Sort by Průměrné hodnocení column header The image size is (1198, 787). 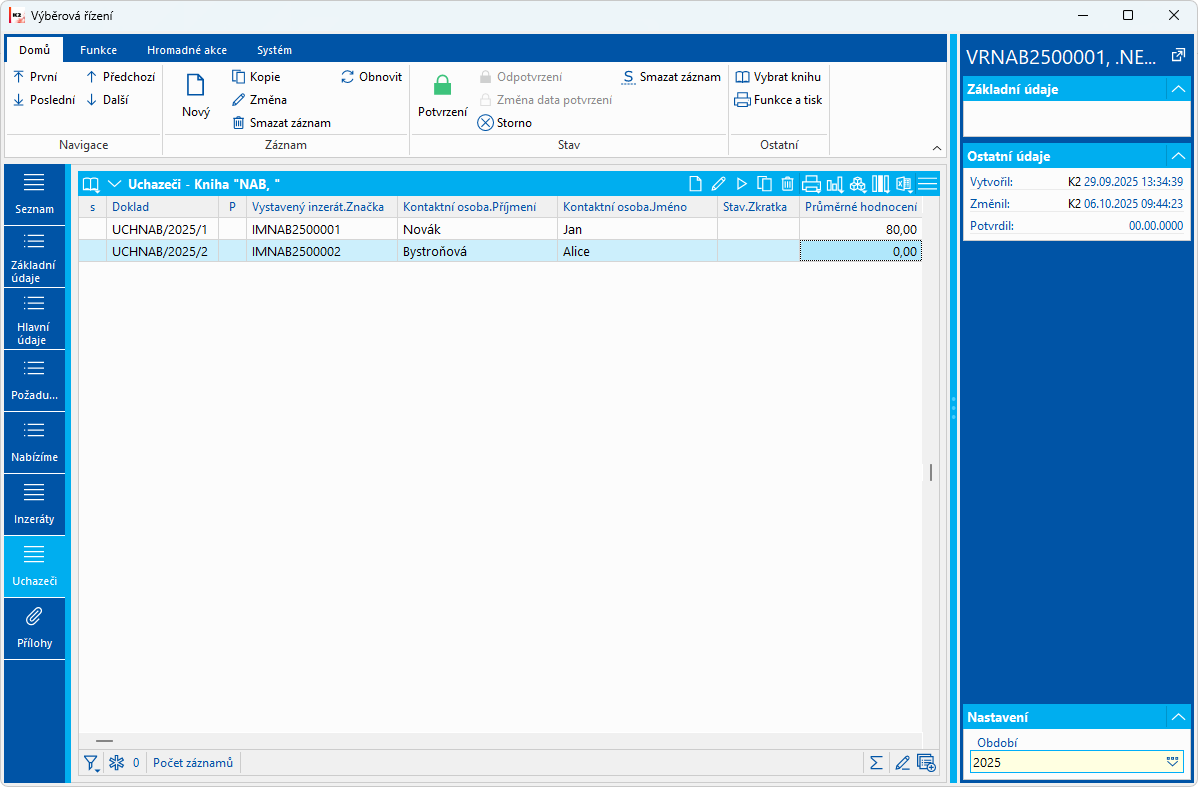click(x=860, y=207)
